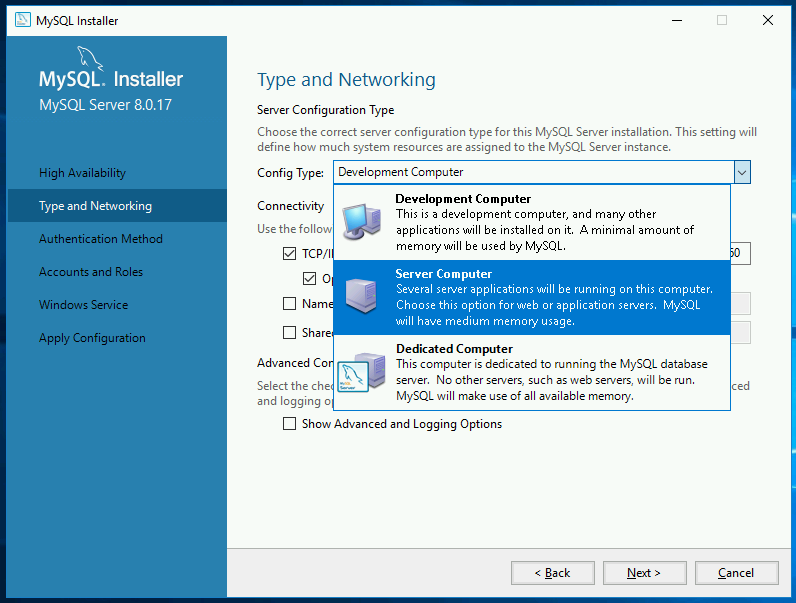This screenshot has width=796, height=603.
Task: Cancel the MySQL installation
Action: point(737,573)
